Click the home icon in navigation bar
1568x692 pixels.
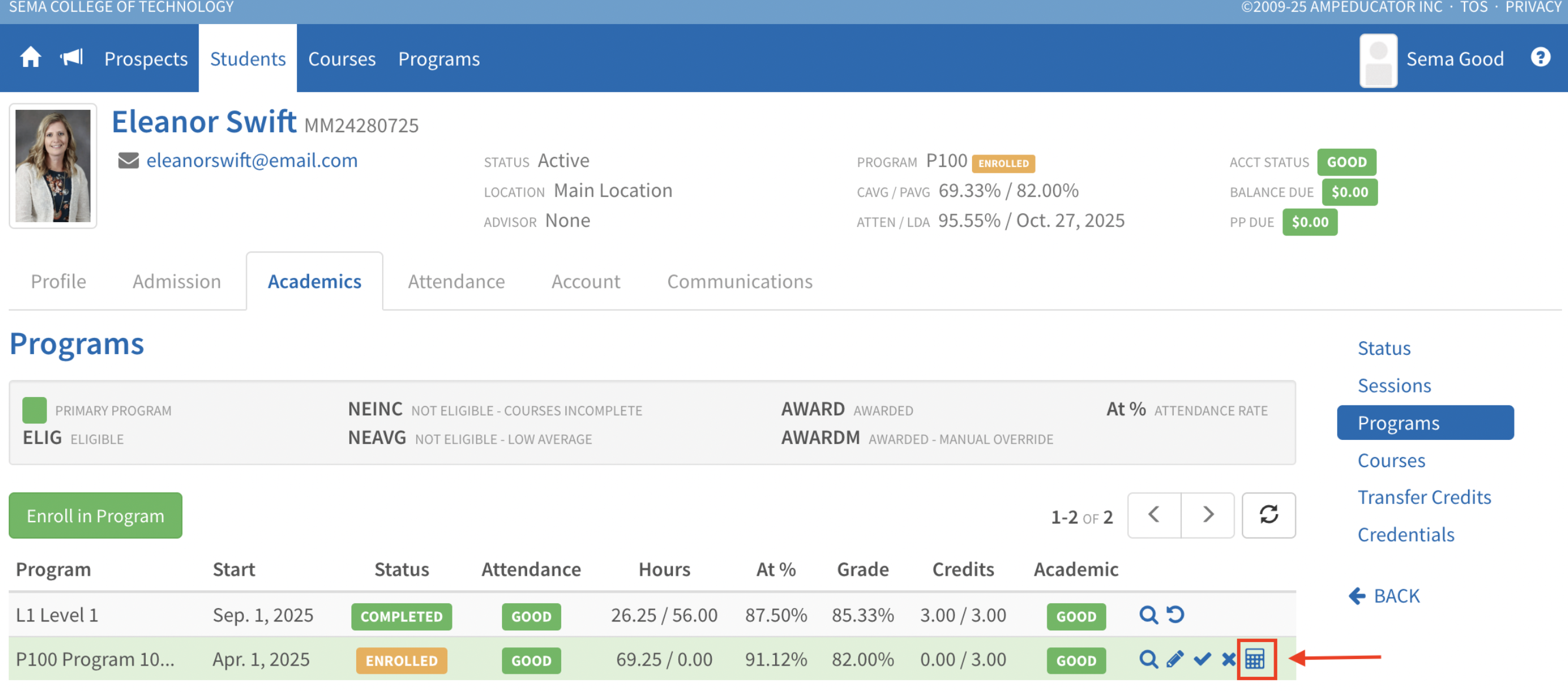point(30,58)
